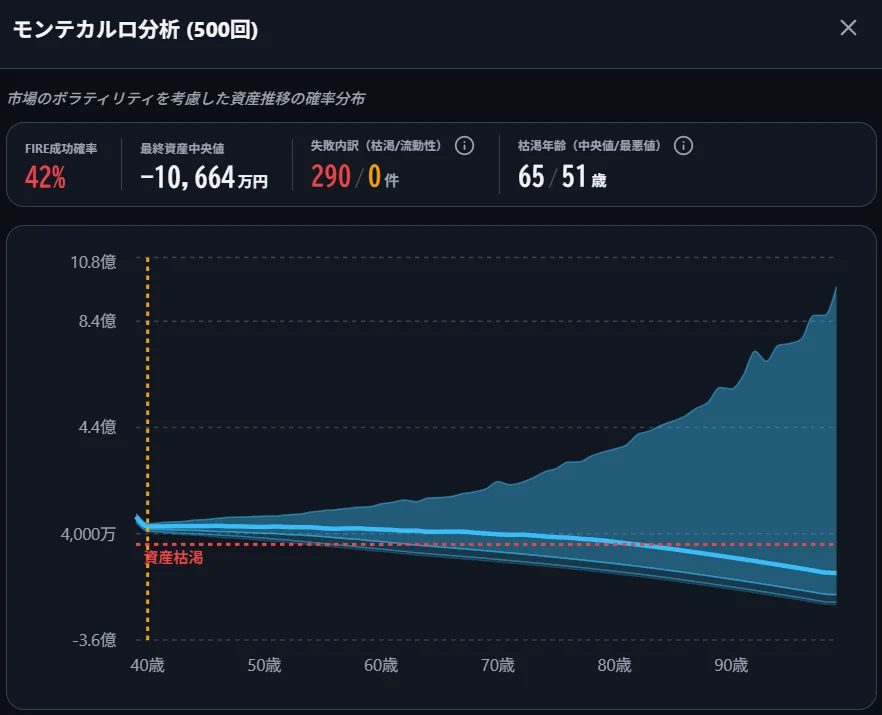Click the 最終資産中央値 label
This screenshot has width=882, height=715.
tap(182, 149)
